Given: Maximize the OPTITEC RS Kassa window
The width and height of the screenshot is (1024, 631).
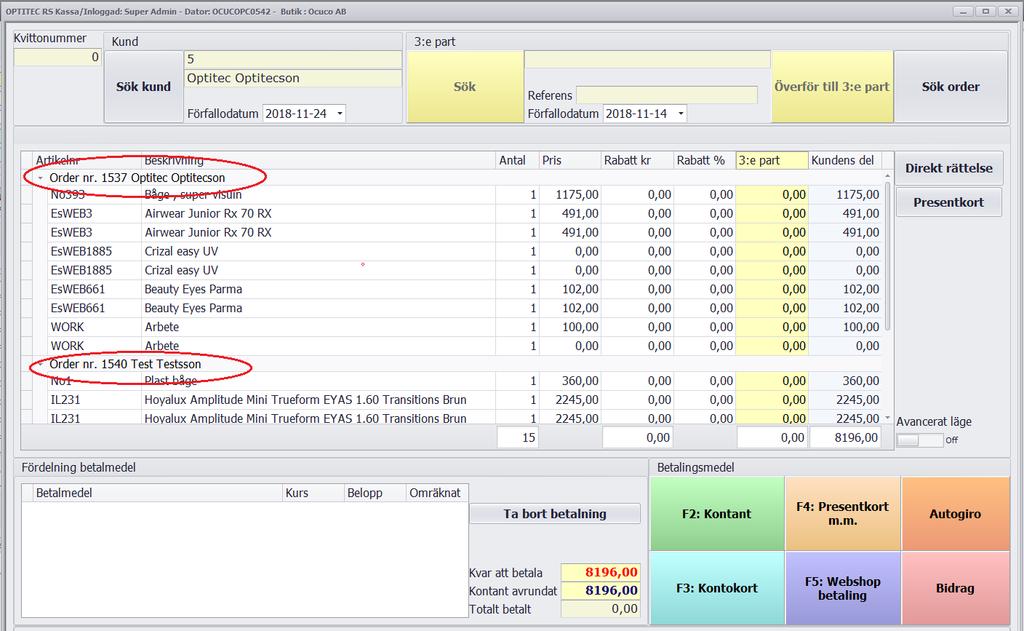Looking at the screenshot, I should (985, 11).
